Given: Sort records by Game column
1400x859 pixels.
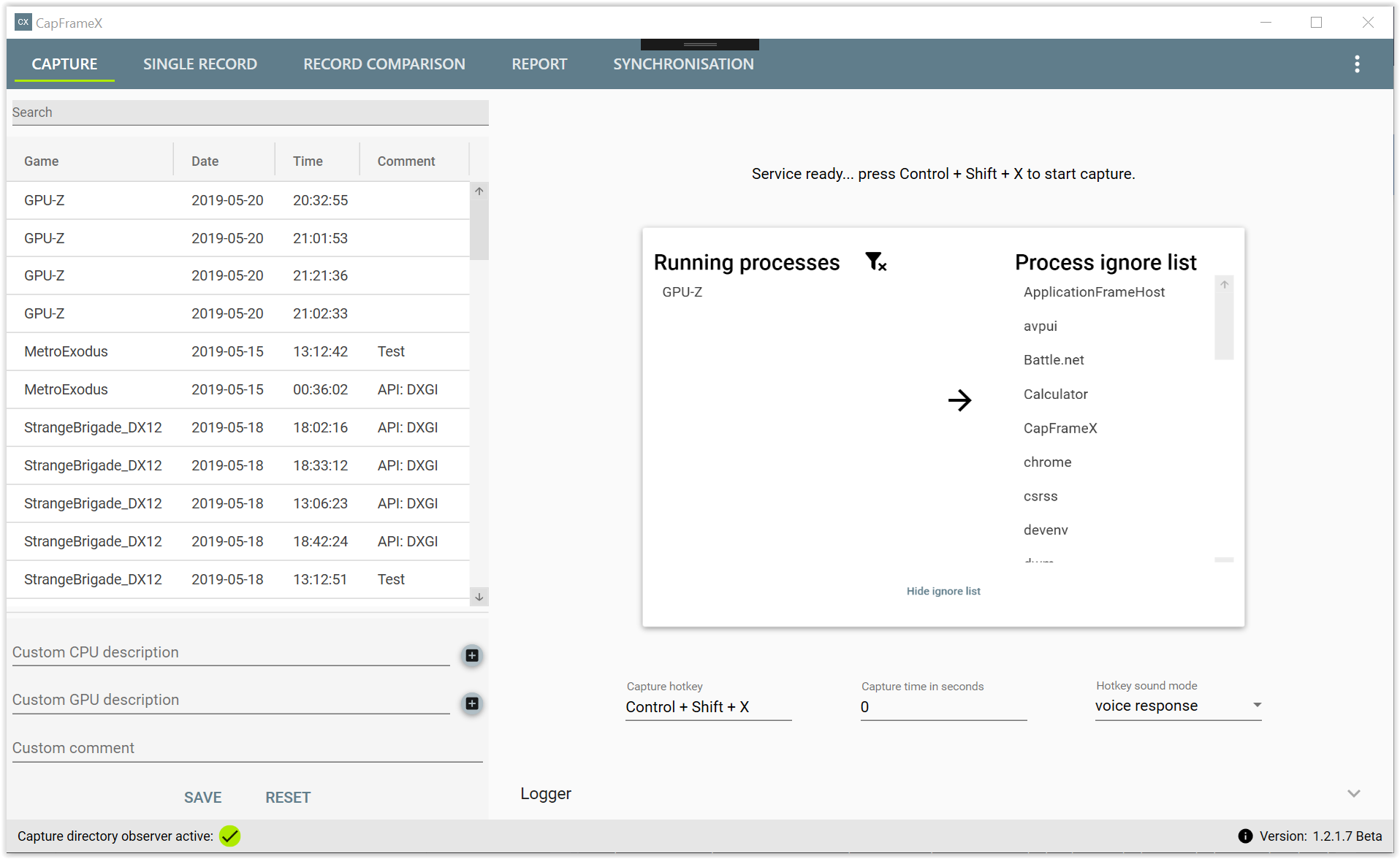Looking at the screenshot, I should (90, 161).
